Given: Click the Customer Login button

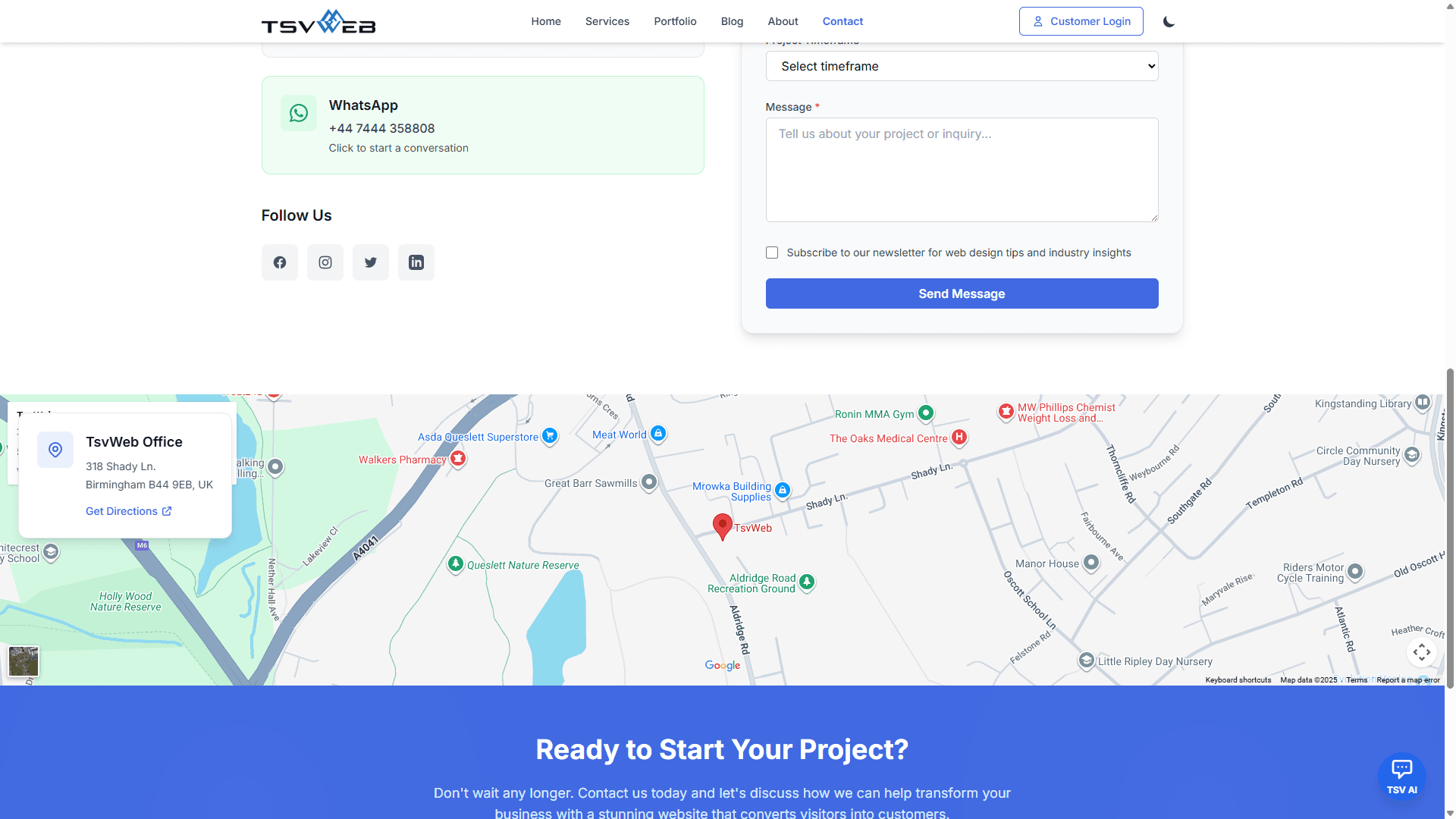Looking at the screenshot, I should 1081,21.
